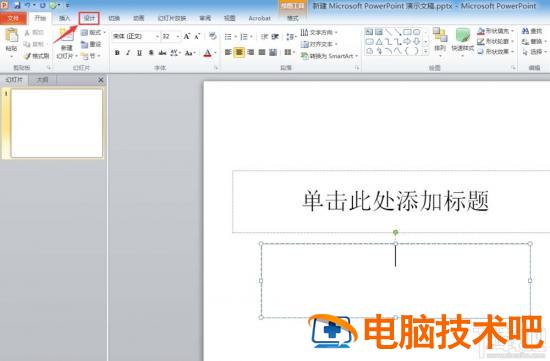Image resolution: width=550 pixels, height=361 pixels.
Task: Open the font name dropdown
Action: 157,36
